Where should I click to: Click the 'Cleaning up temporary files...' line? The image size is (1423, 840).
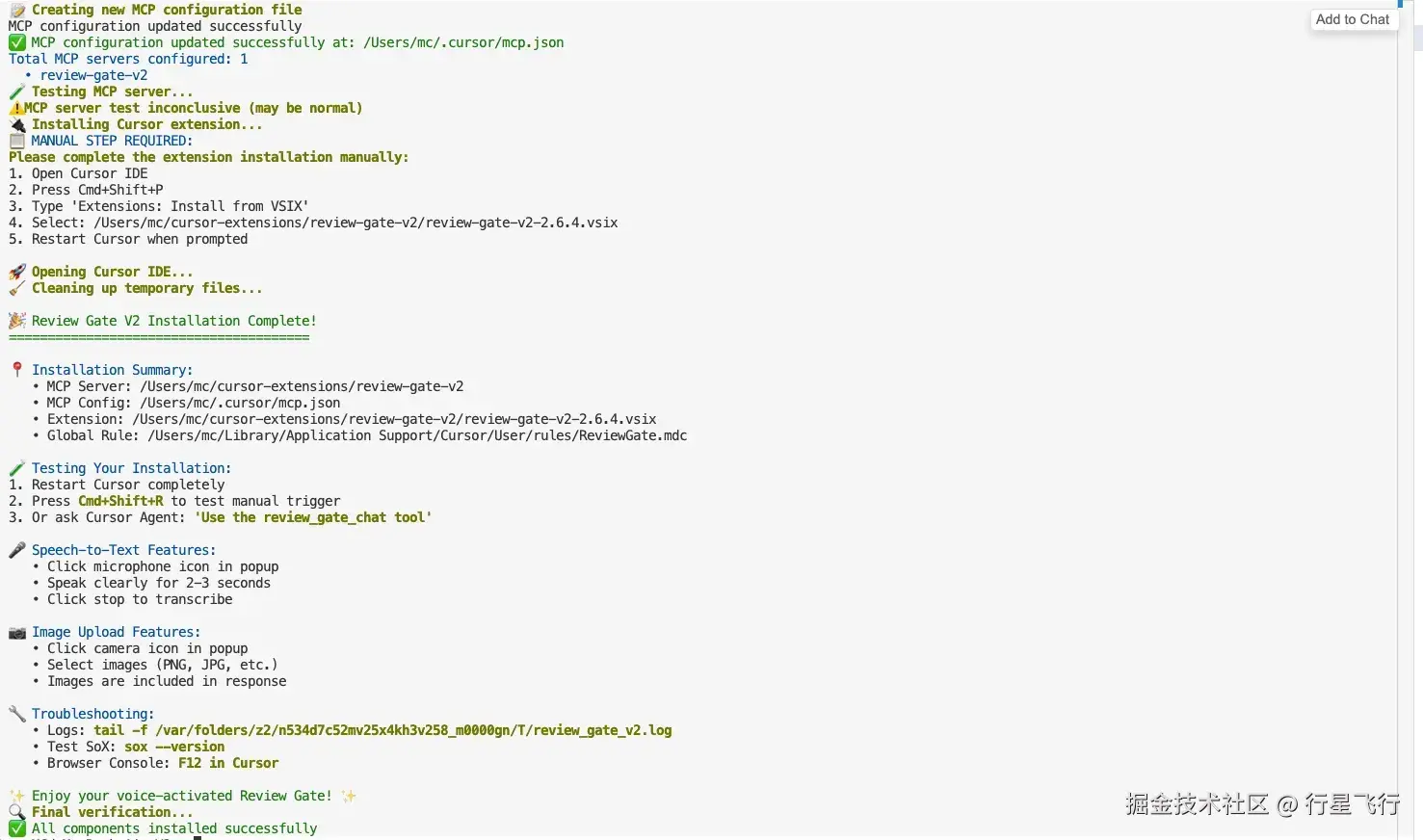click(146, 288)
